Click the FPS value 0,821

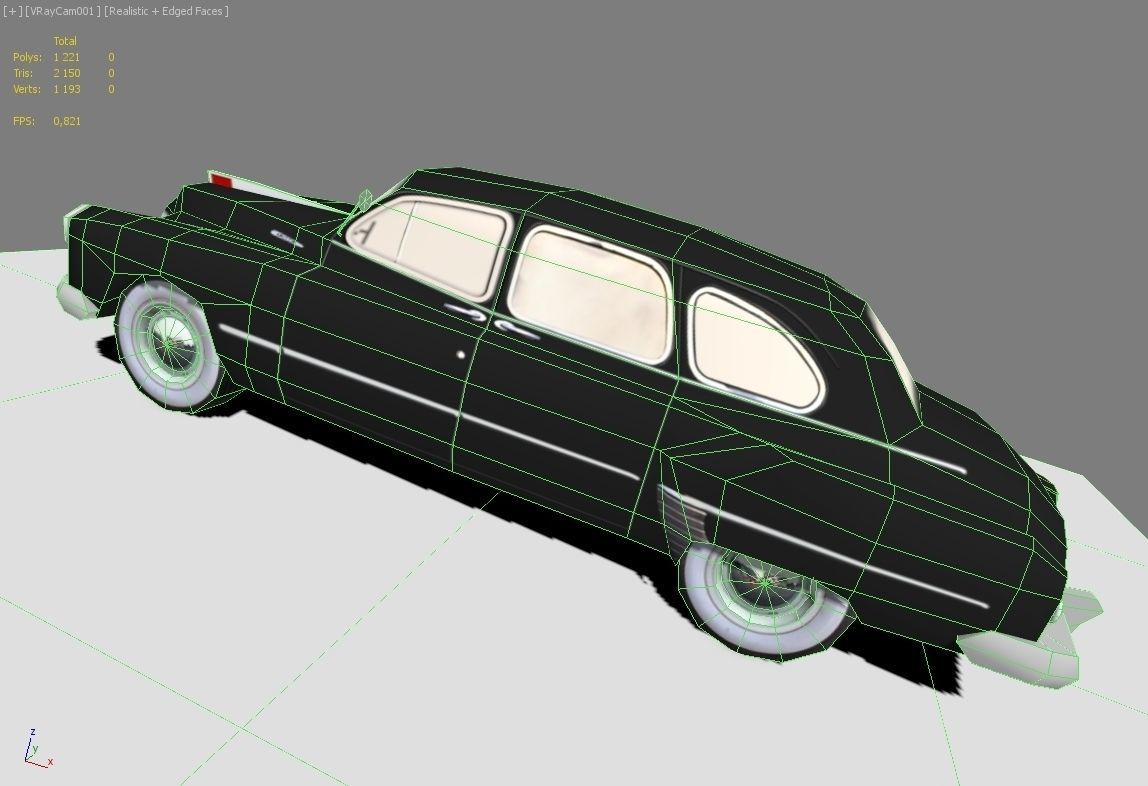pos(67,121)
